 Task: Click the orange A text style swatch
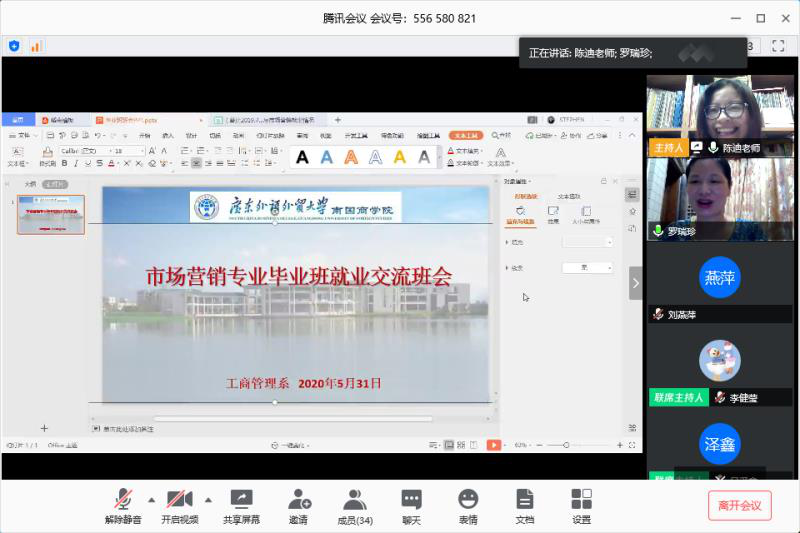pyautogui.click(x=351, y=157)
